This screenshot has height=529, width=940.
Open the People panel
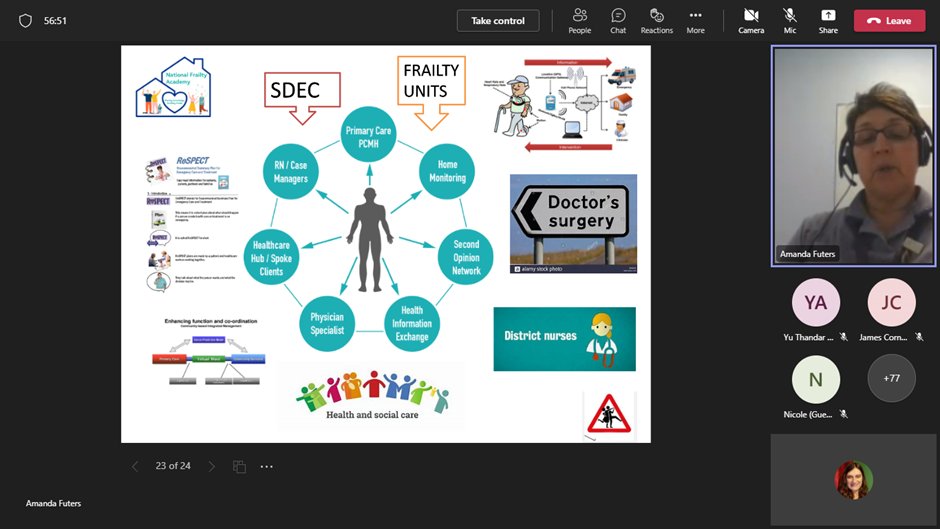click(580, 21)
